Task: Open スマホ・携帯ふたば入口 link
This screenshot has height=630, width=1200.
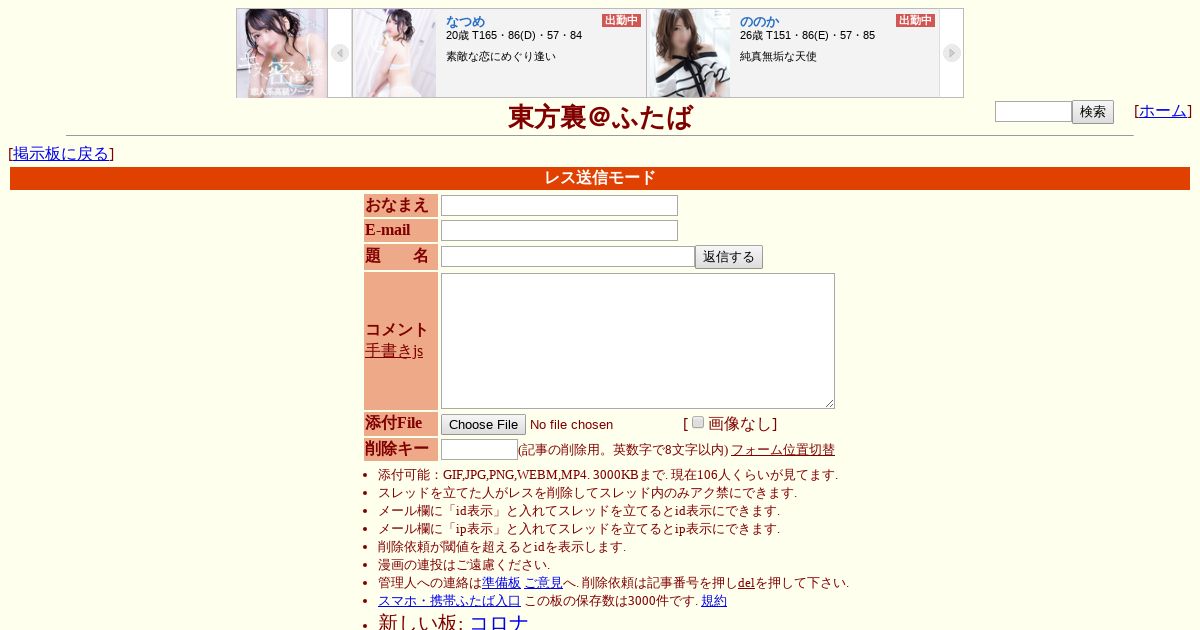Action: coord(449,601)
